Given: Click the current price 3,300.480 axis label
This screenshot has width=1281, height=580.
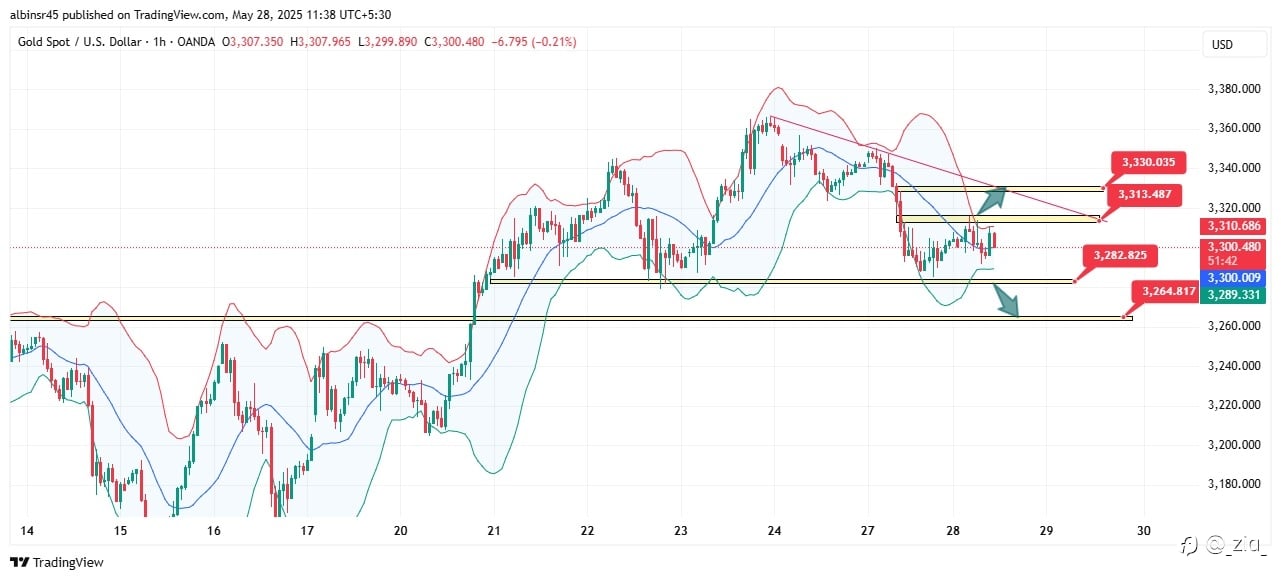Looking at the screenshot, I should 1235,246.
